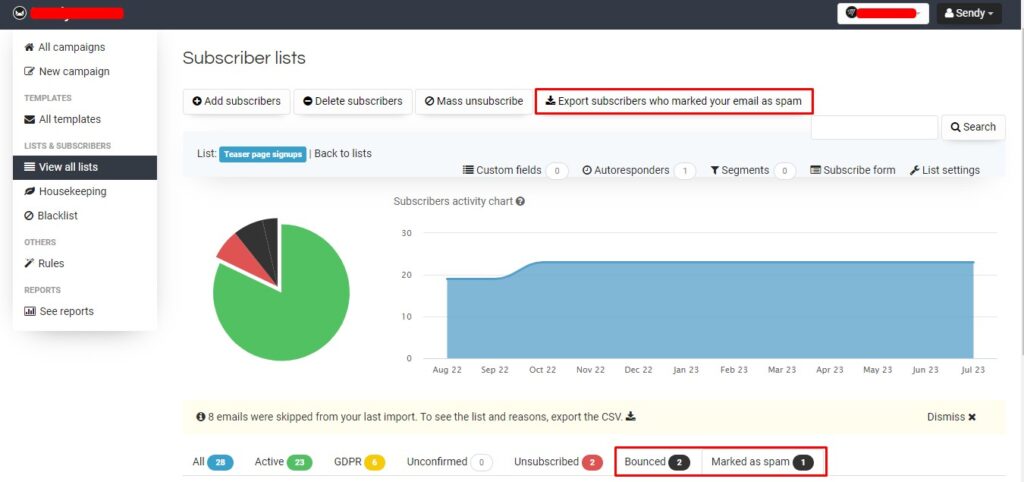Click the Search button

pyautogui.click(x=973, y=127)
